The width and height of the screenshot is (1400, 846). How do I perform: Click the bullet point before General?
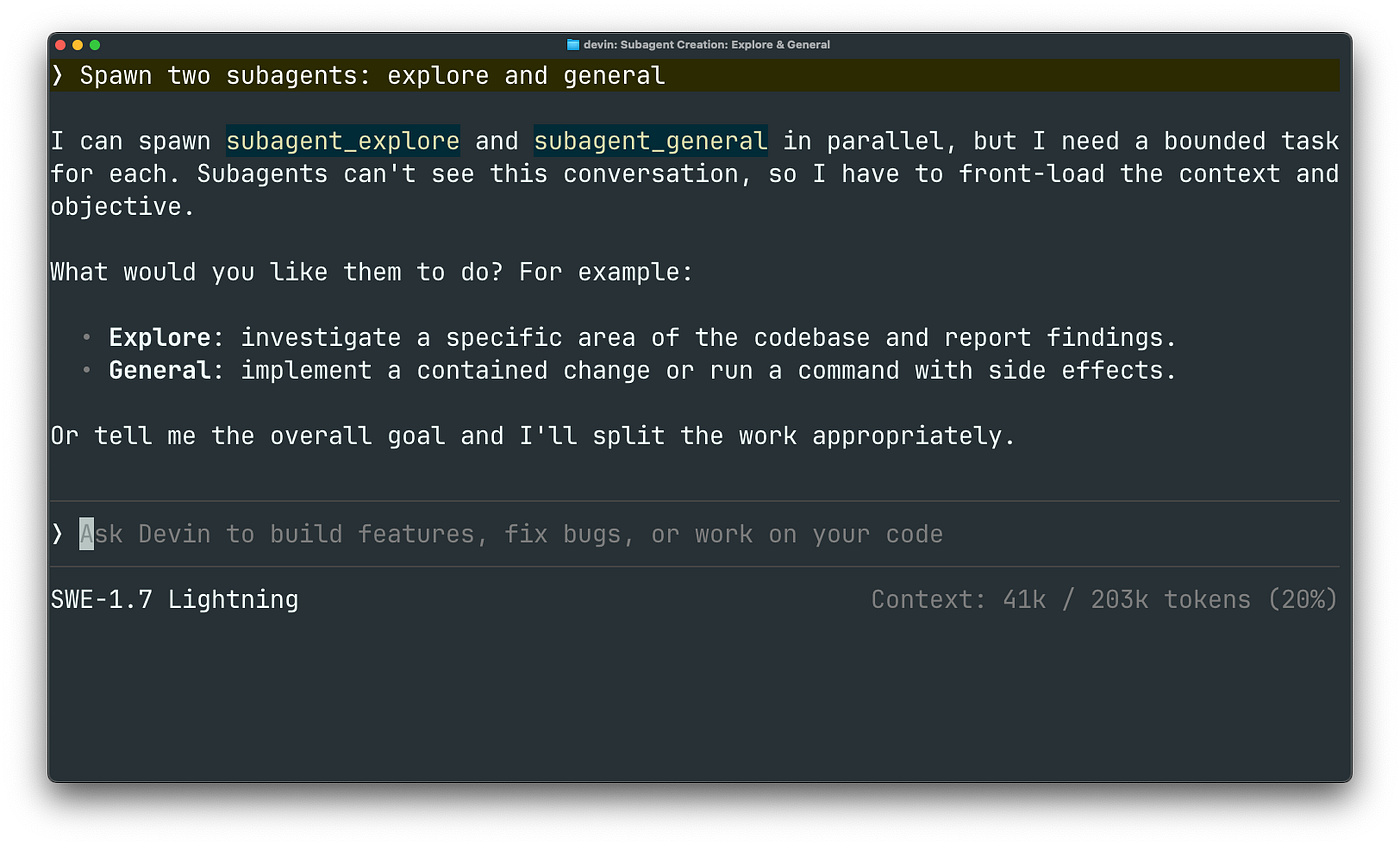point(87,371)
